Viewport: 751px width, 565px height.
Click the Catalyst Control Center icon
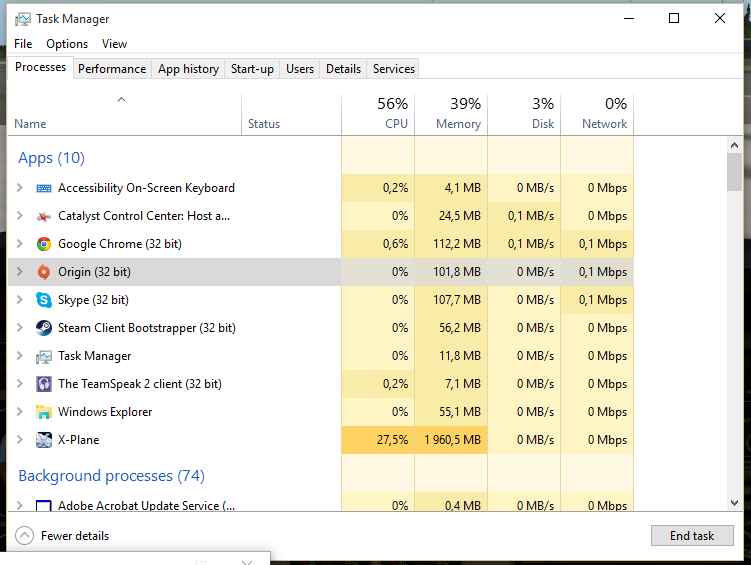(x=44, y=216)
